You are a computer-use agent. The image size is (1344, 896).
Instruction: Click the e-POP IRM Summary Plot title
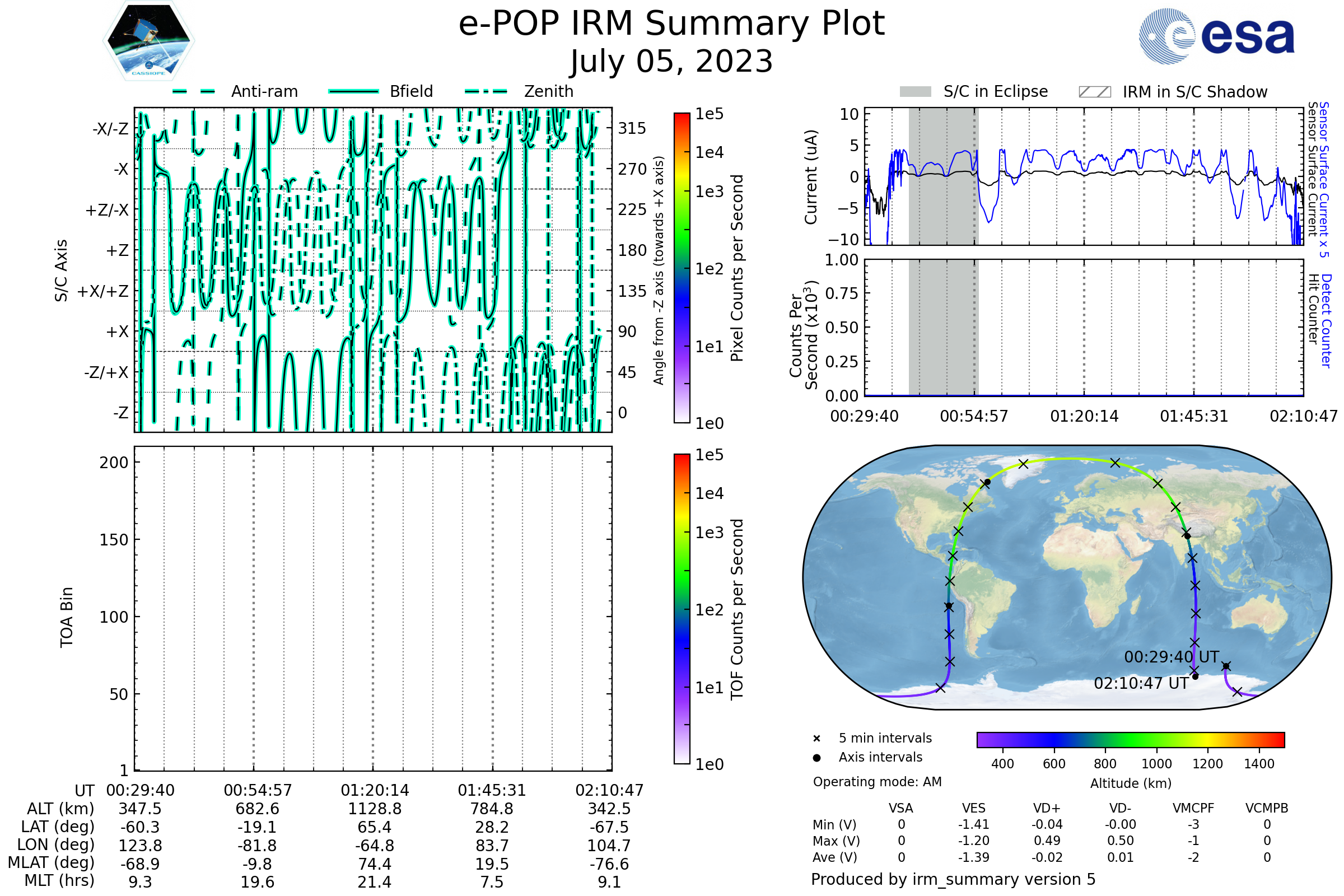pos(671,24)
